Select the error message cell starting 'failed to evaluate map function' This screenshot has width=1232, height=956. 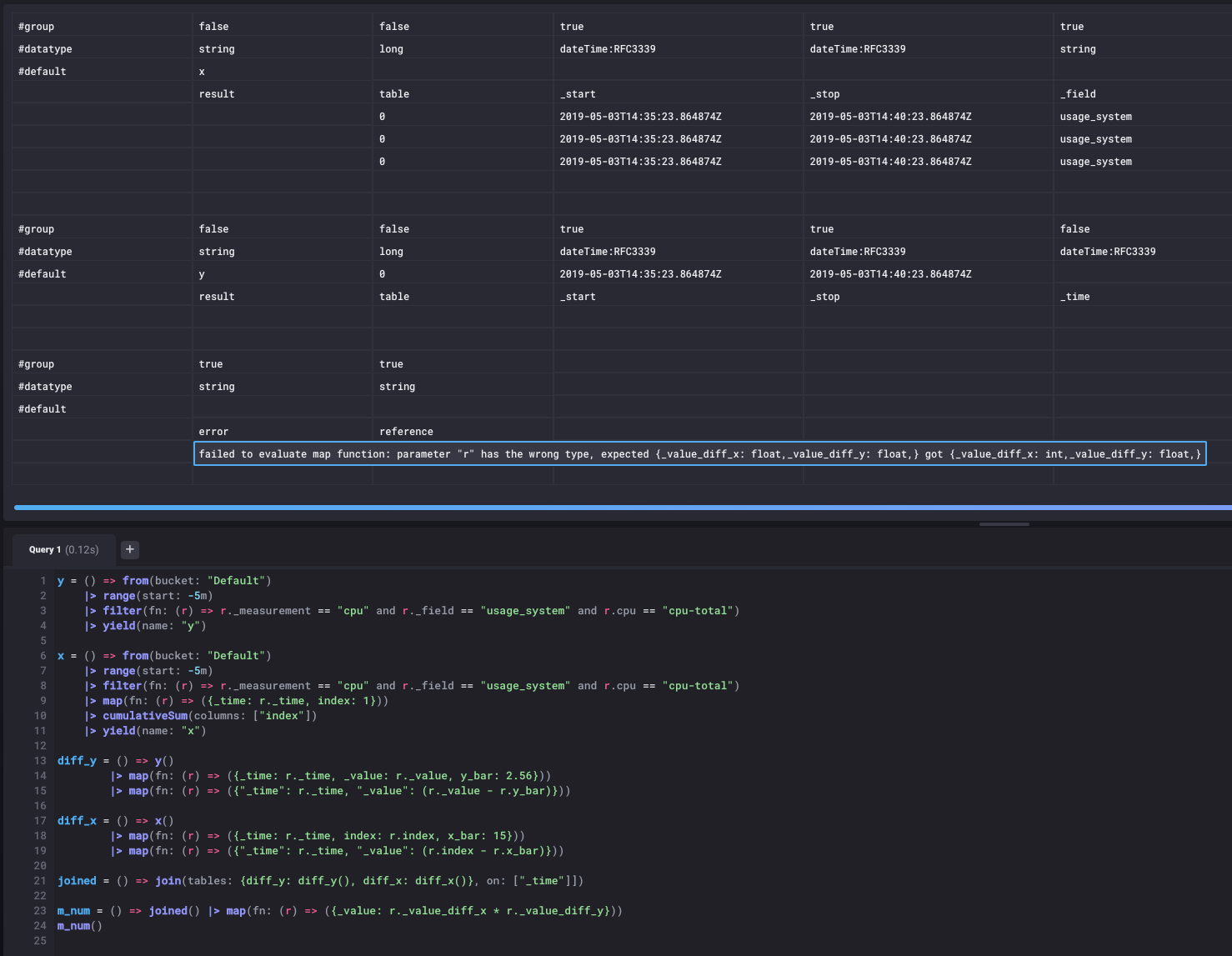700,453
